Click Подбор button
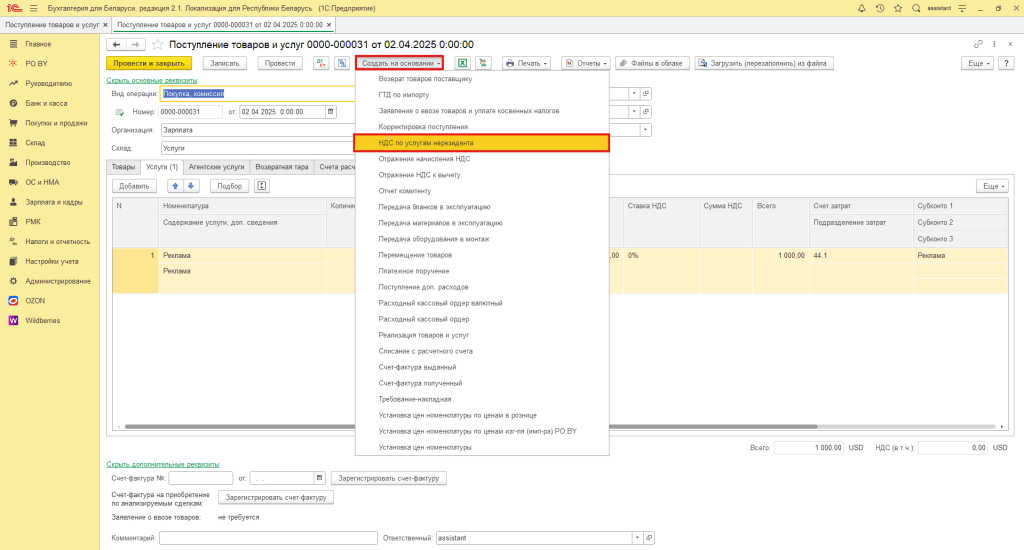 click(229, 186)
